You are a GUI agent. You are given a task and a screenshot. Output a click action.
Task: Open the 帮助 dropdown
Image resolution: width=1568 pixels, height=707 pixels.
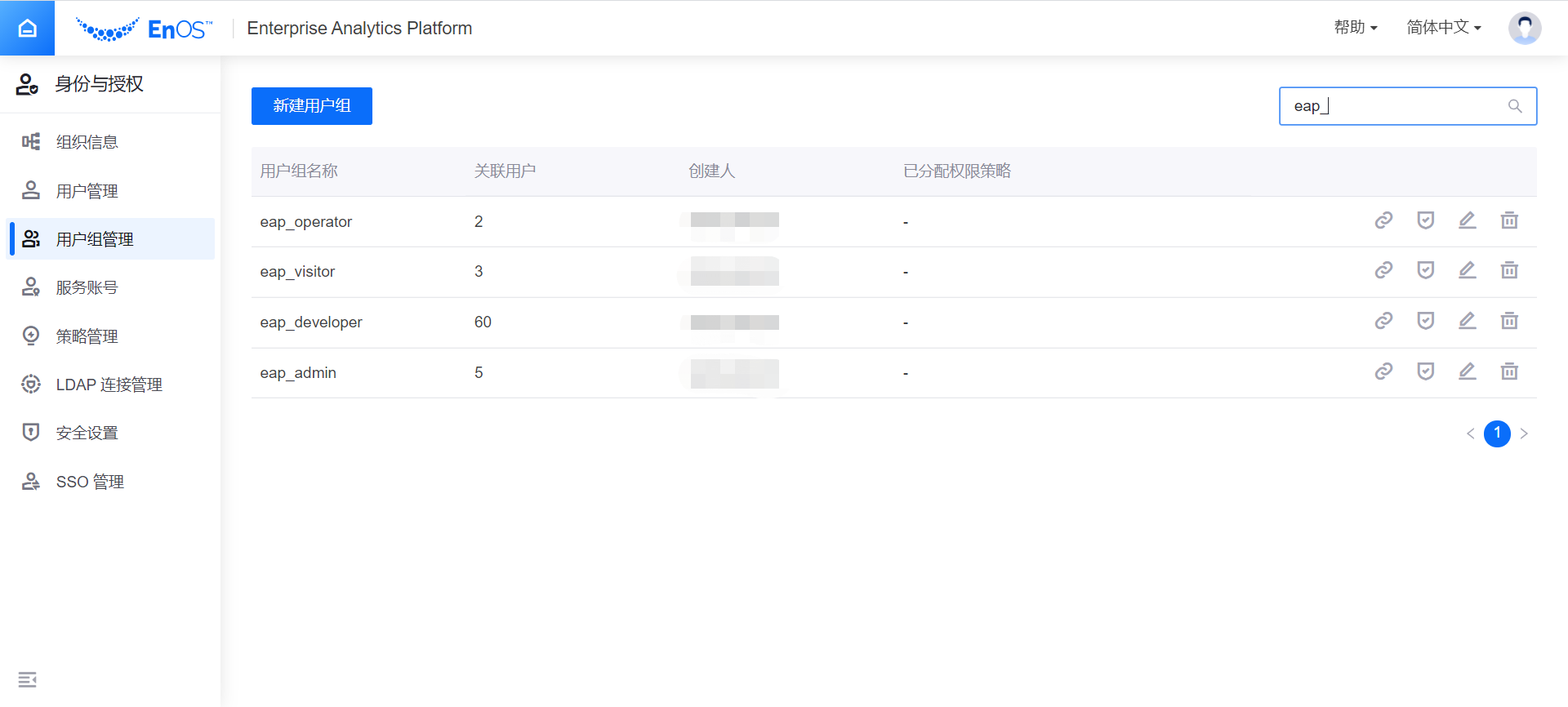tap(1356, 28)
